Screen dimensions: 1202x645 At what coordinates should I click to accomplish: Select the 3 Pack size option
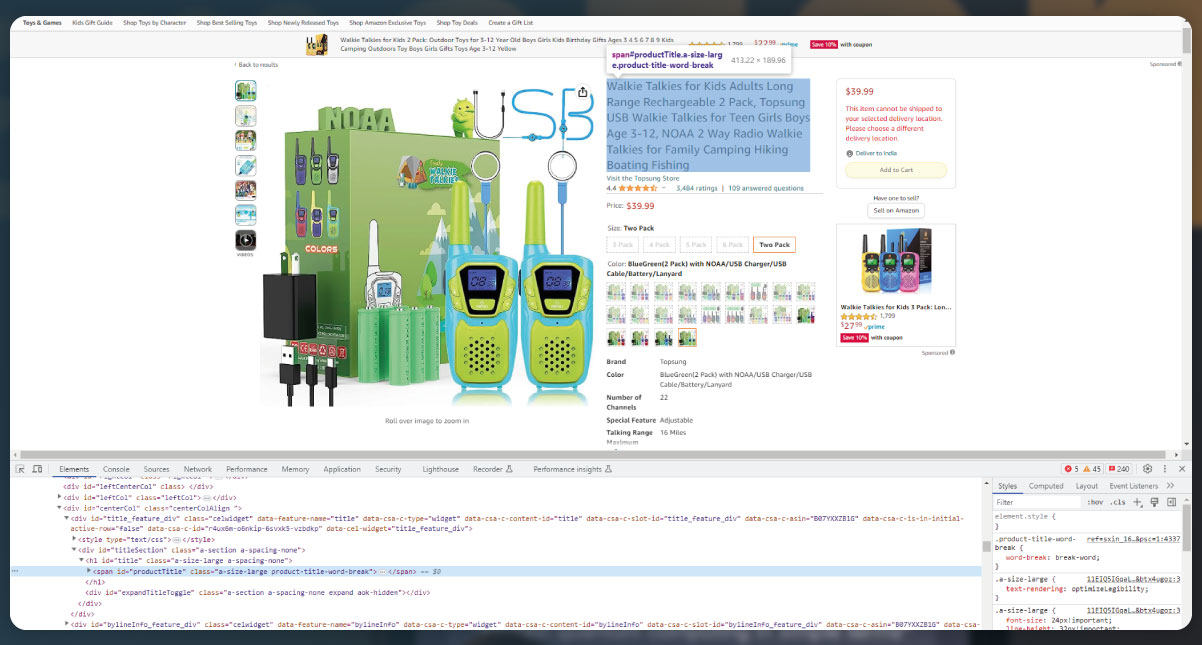tap(623, 244)
